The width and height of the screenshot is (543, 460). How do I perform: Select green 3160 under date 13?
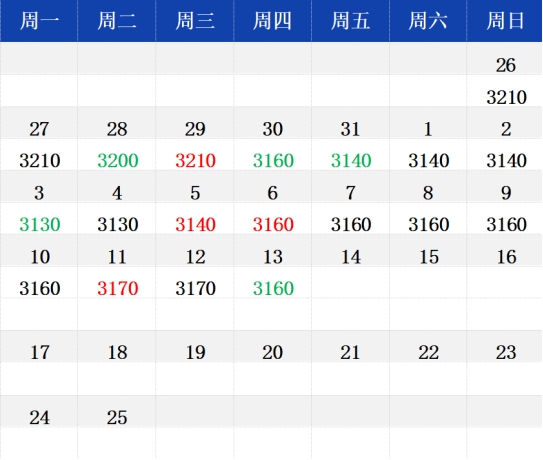[x=273, y=288]
